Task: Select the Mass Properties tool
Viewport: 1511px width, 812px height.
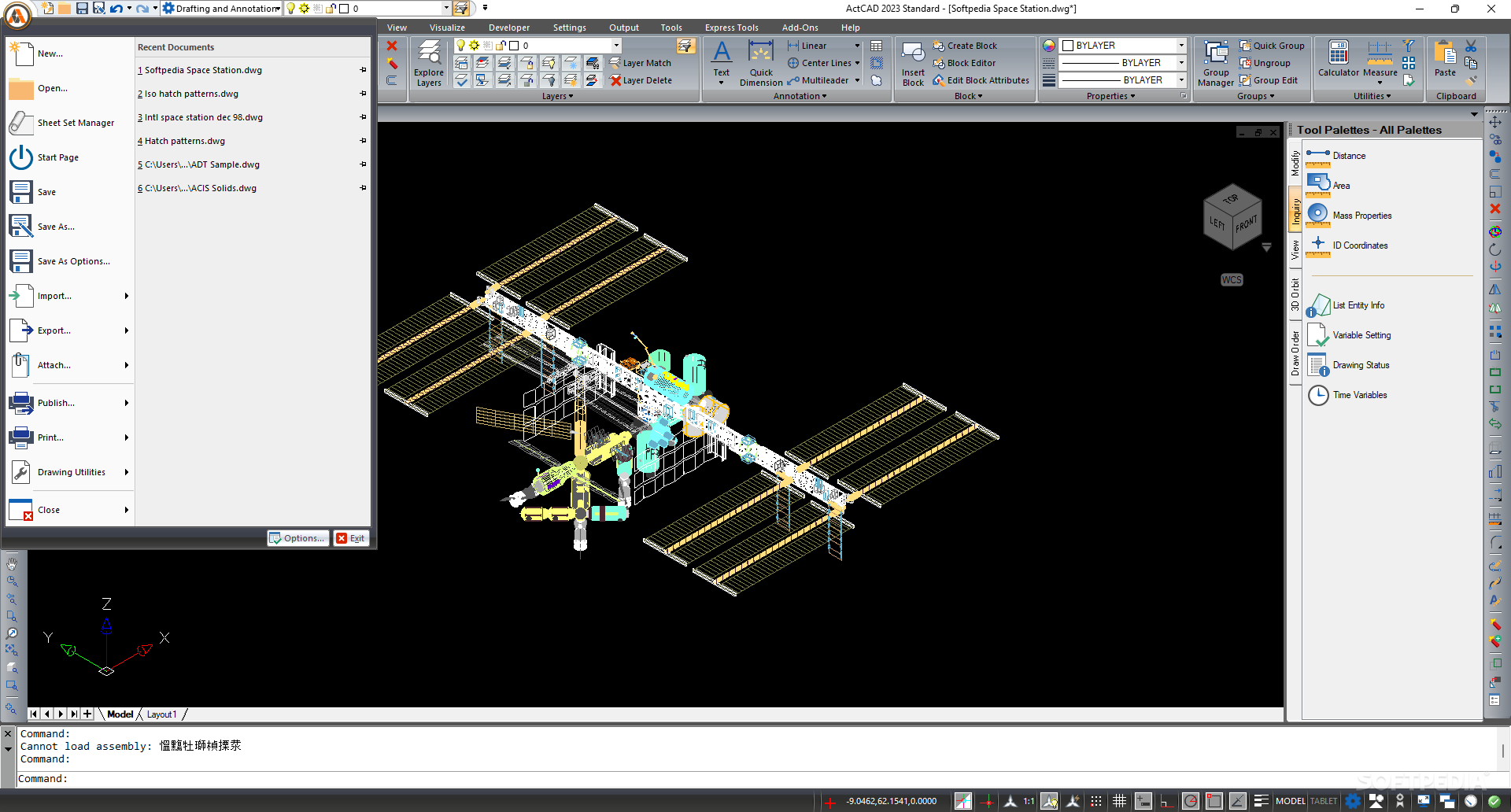Action: pos(1349,216)
